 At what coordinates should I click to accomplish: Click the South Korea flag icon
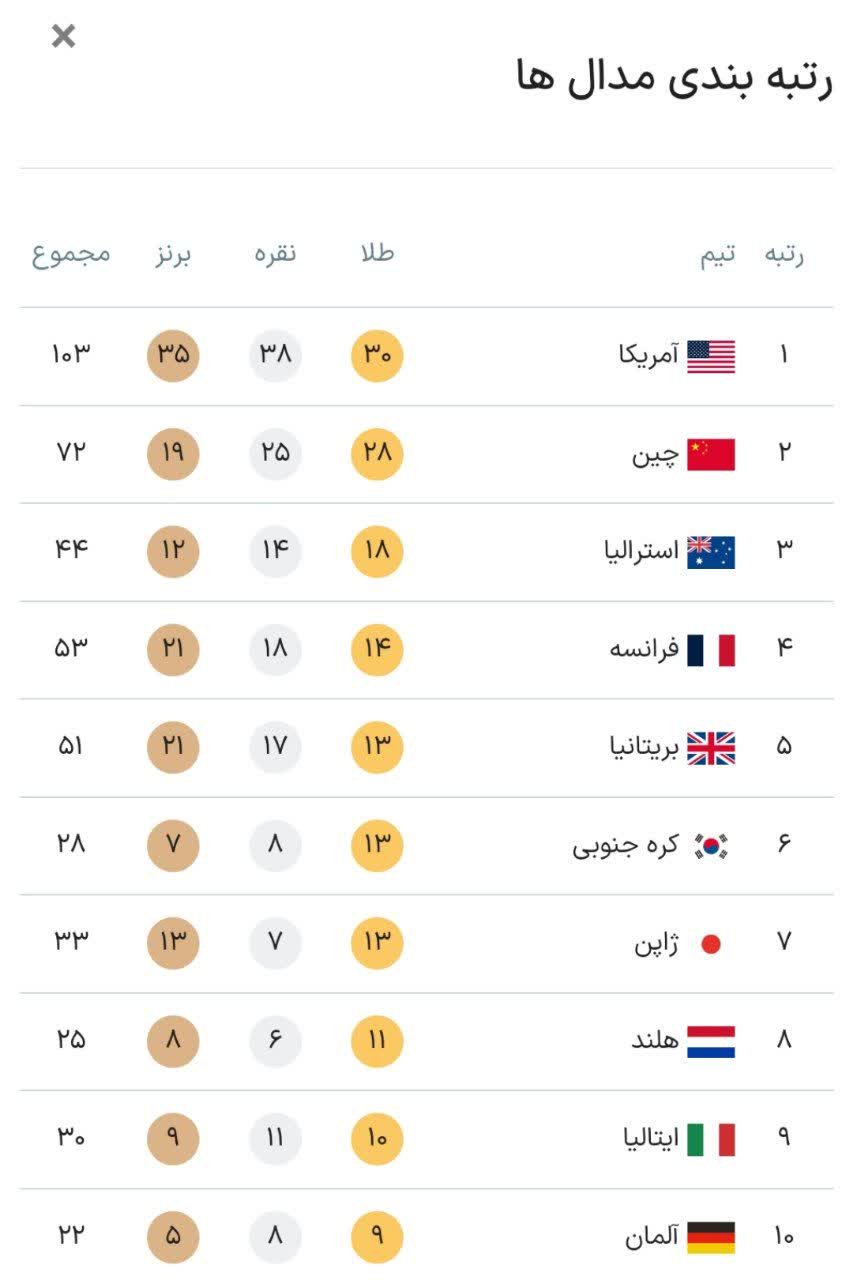pyautogui.click(x=711, y=846)
